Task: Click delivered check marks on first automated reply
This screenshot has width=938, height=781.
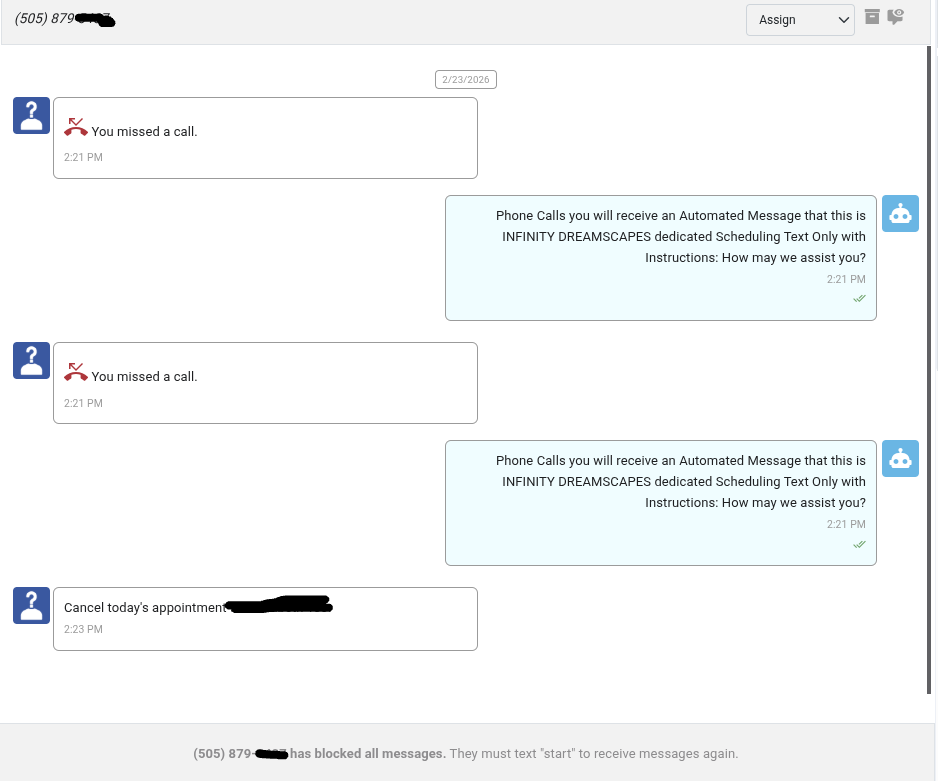Action: 859,298
